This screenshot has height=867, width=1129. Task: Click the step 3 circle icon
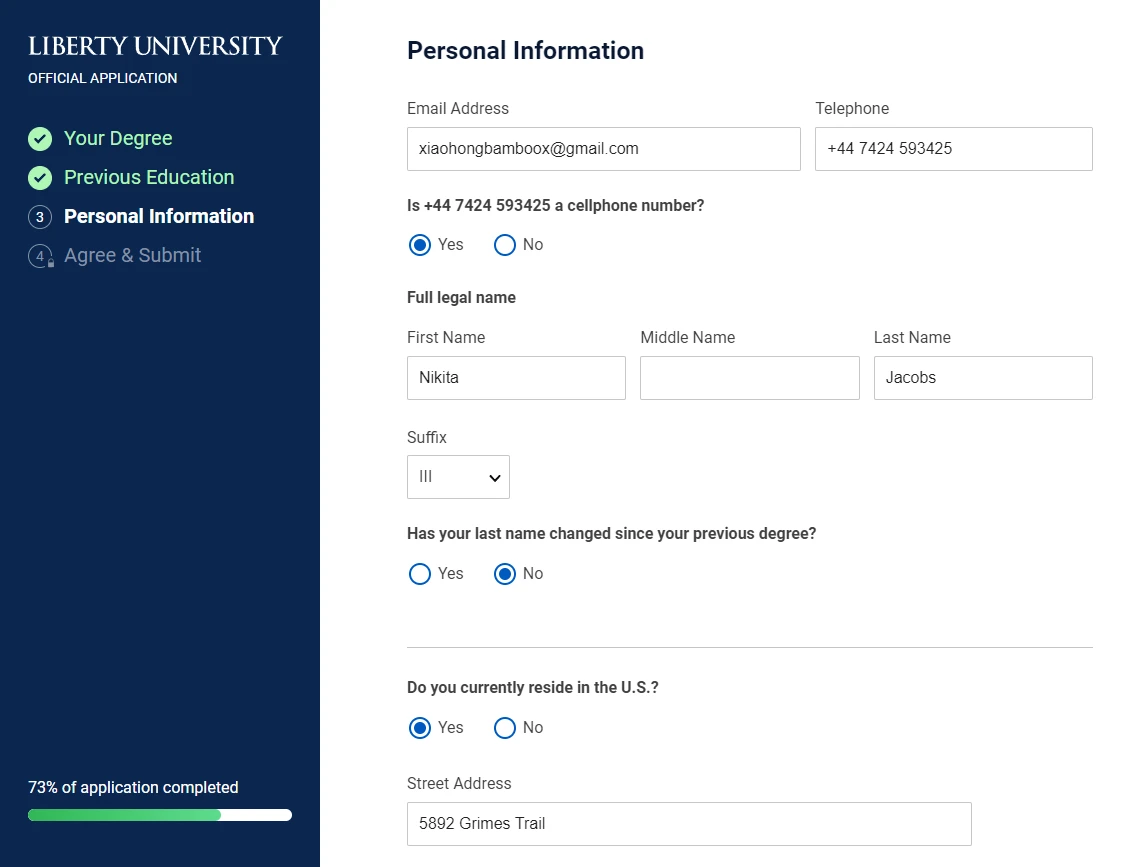[x=40, y=217]
